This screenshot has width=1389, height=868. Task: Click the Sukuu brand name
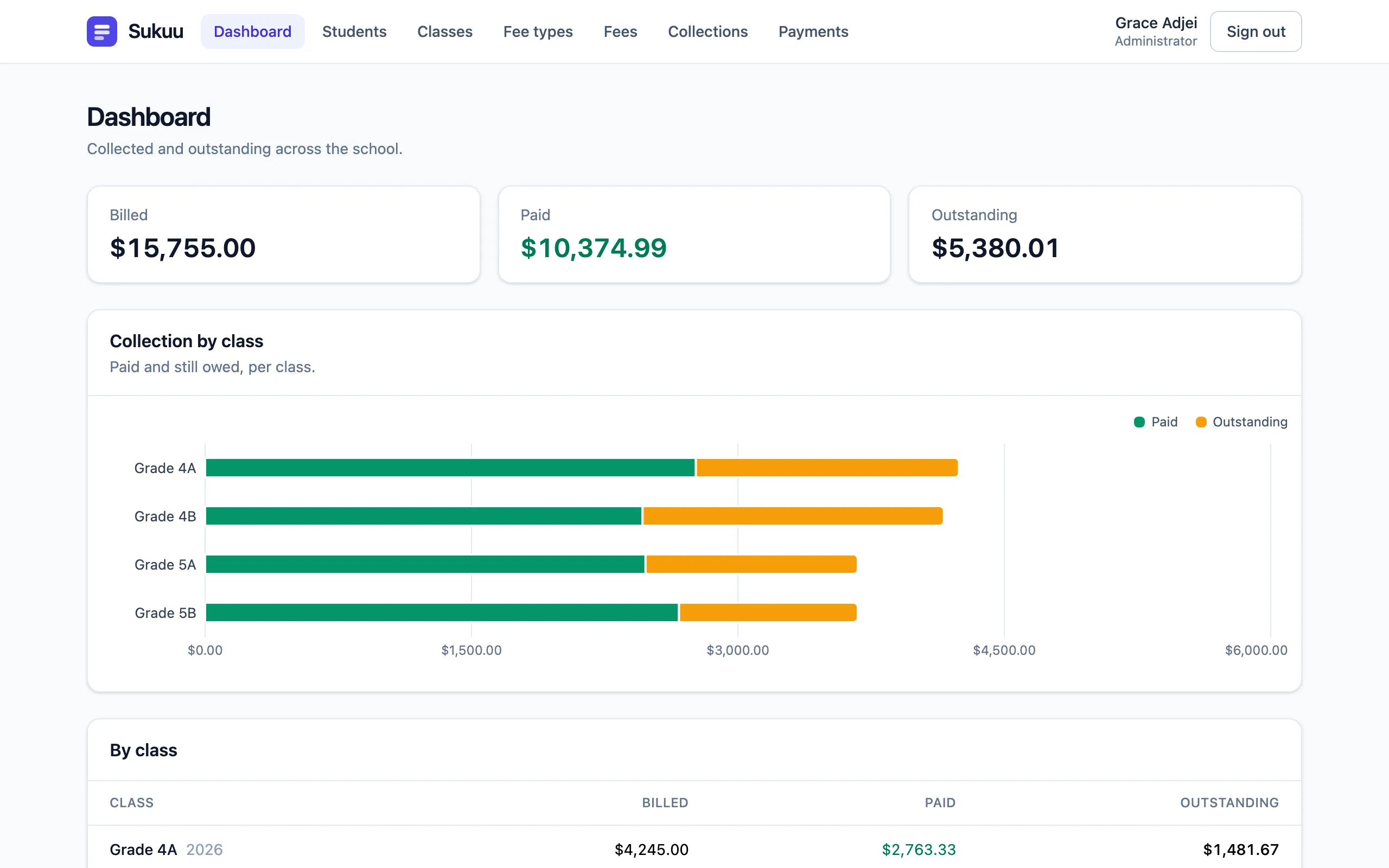pyautogui.click(x=156, y=31)
